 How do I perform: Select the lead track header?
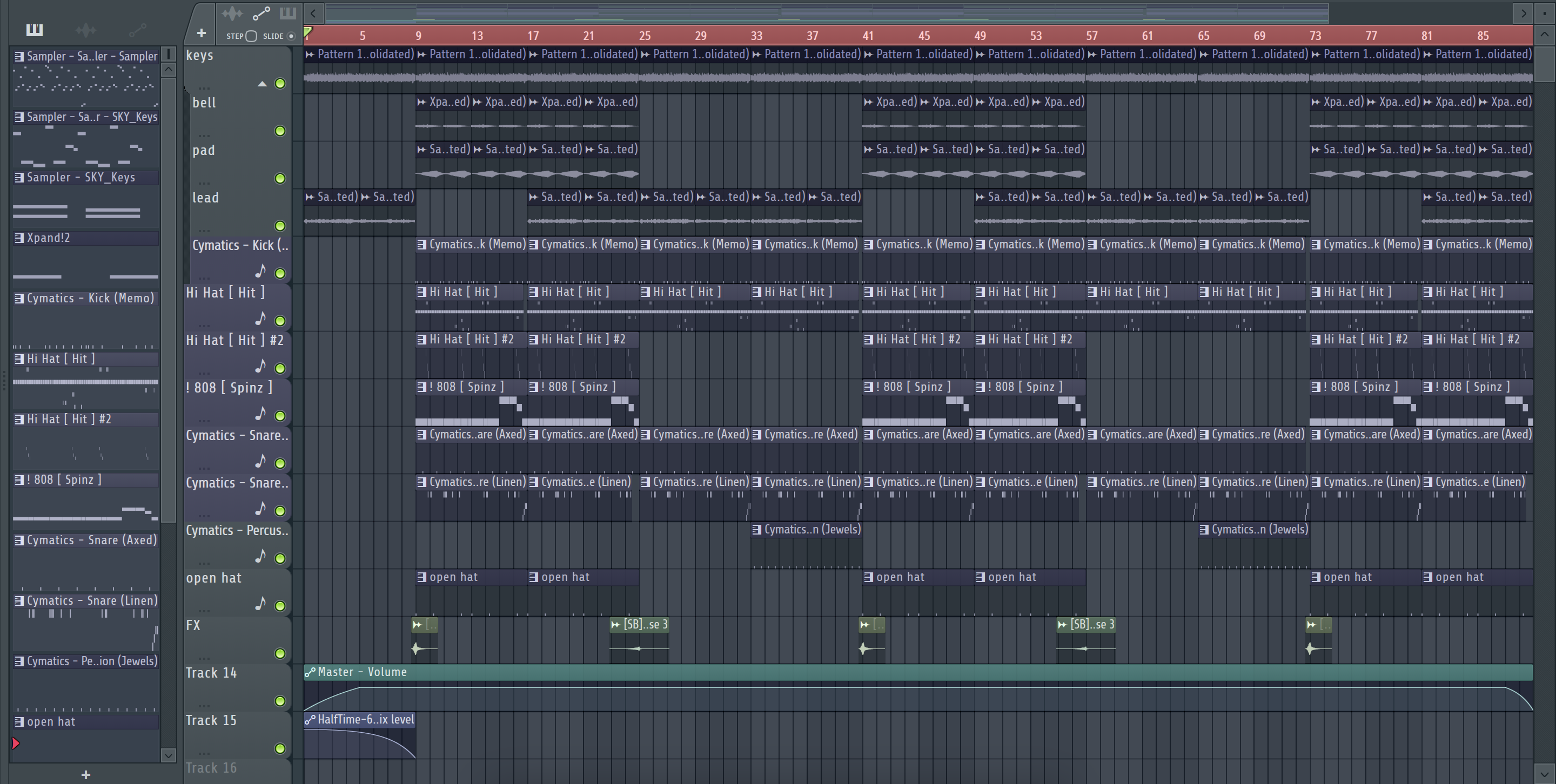[240, 211]
